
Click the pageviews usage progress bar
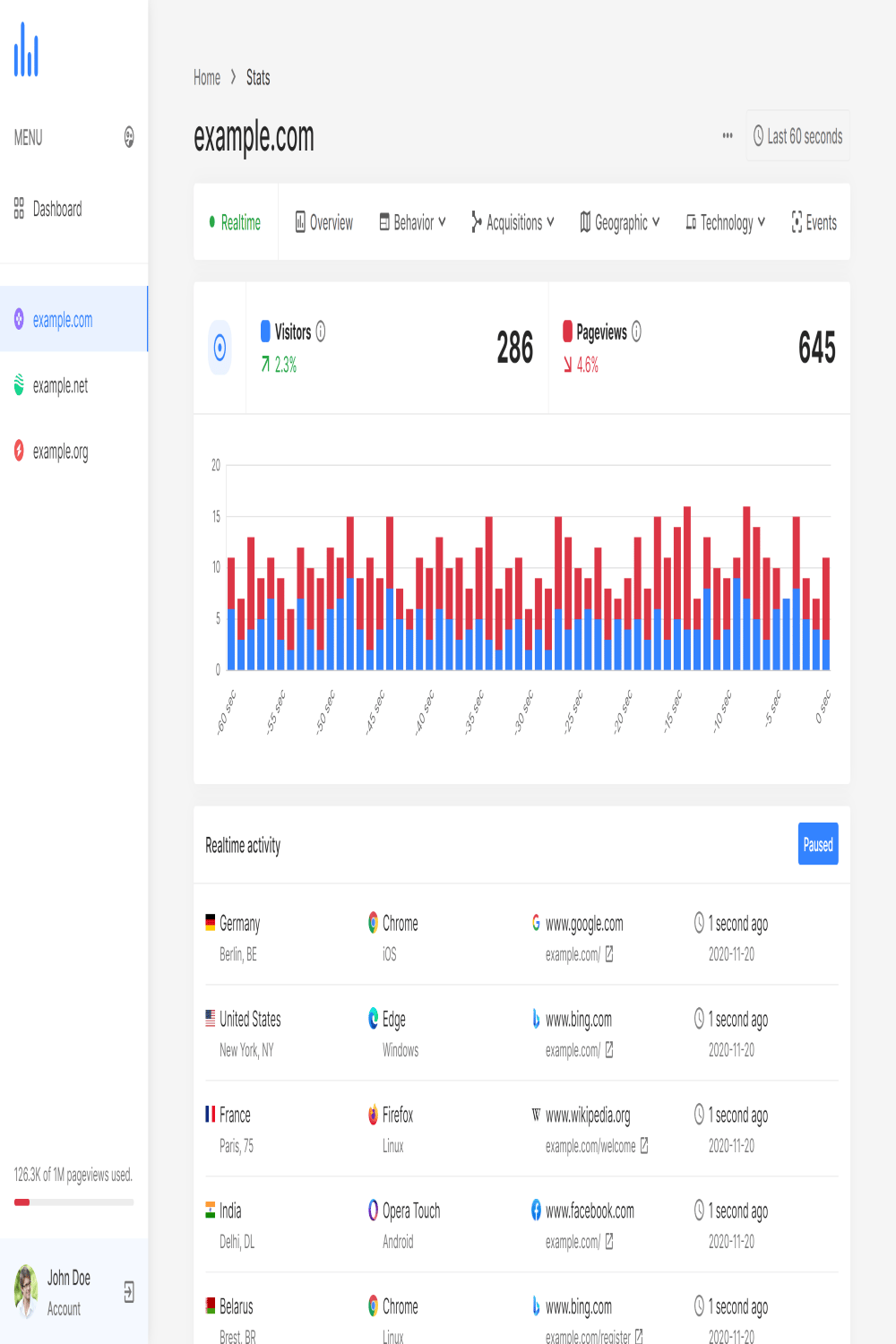point(73,1202)
